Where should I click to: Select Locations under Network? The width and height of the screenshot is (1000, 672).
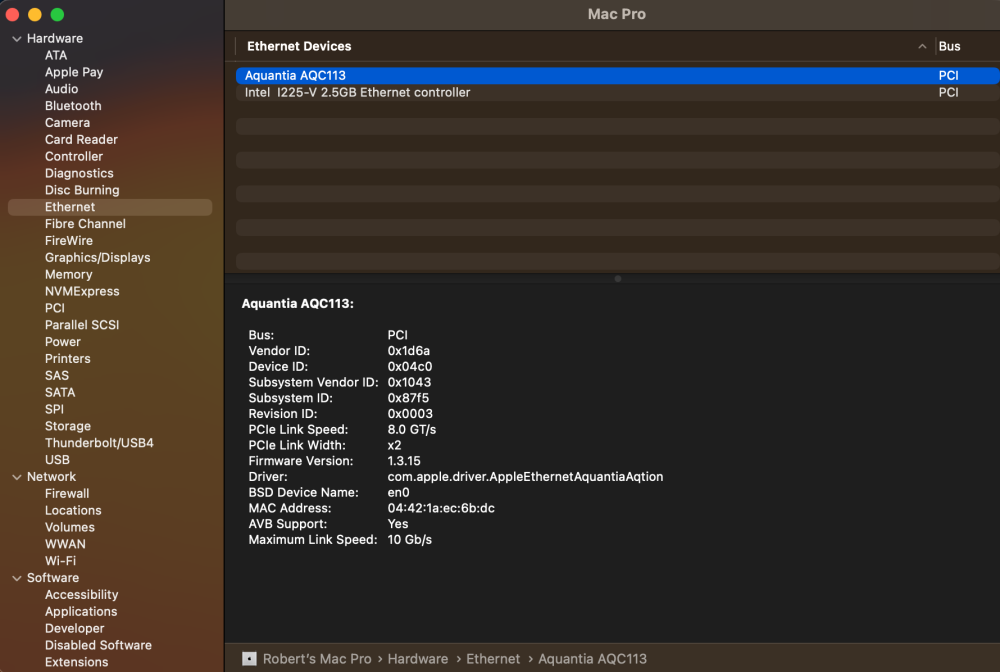point(73,511)
